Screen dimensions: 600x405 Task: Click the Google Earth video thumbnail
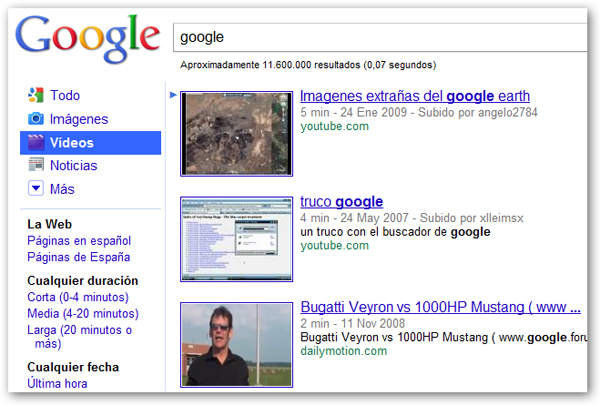click(236, 134)
